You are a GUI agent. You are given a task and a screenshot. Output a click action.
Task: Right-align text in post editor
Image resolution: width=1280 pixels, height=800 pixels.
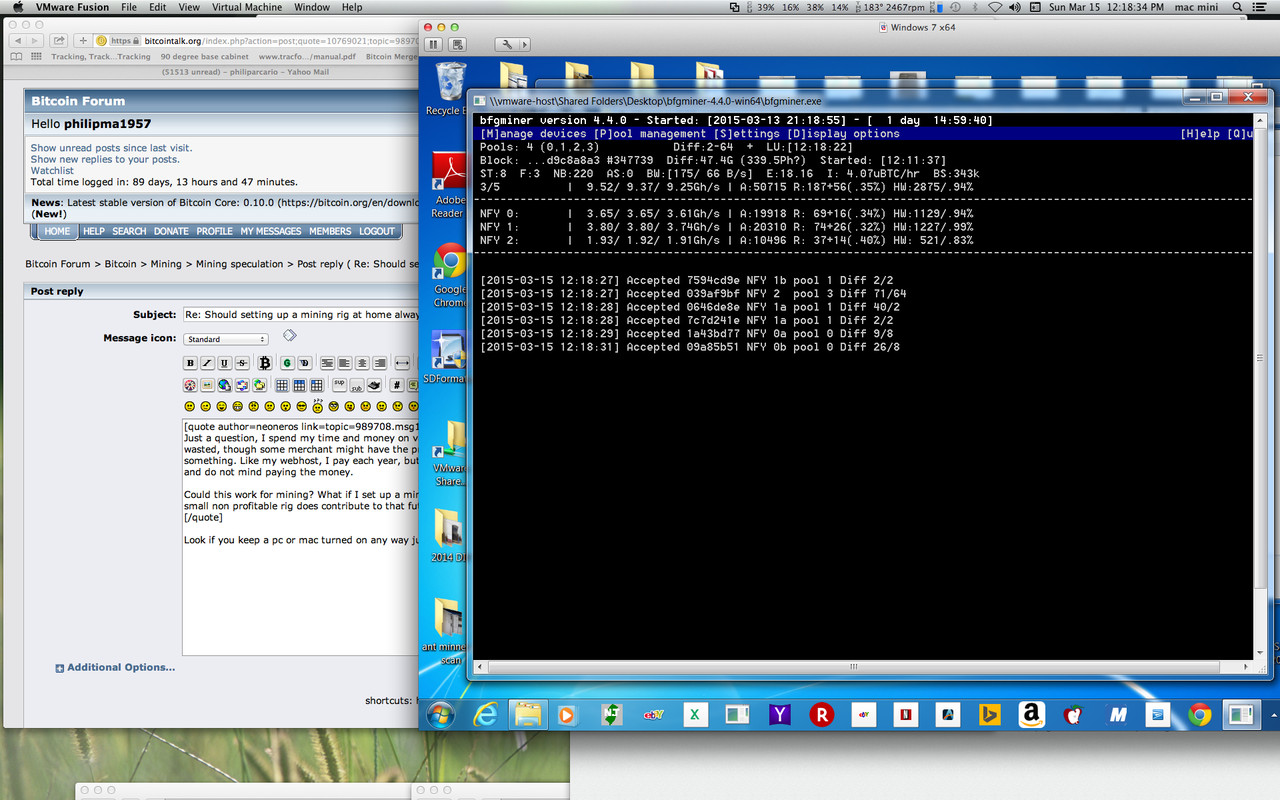(380, 363)
